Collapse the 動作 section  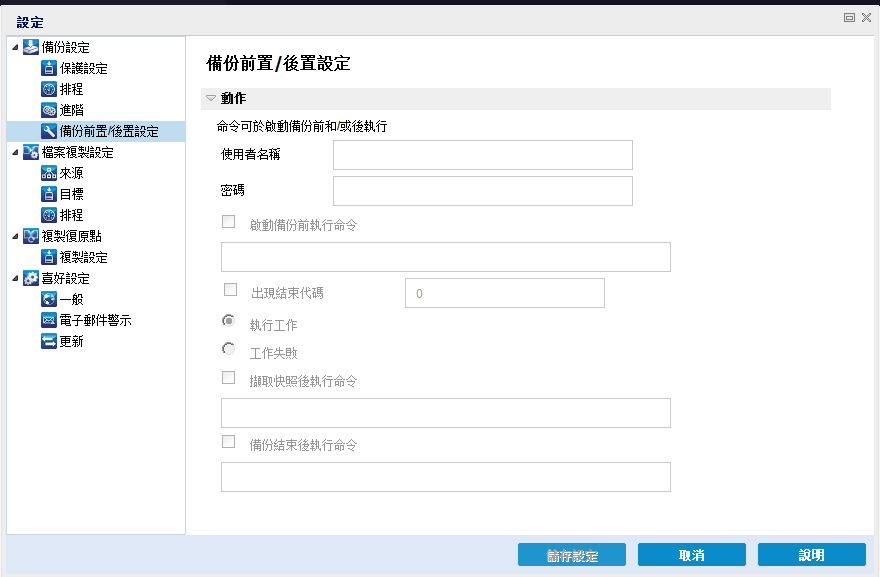click(x=210, y=99)
